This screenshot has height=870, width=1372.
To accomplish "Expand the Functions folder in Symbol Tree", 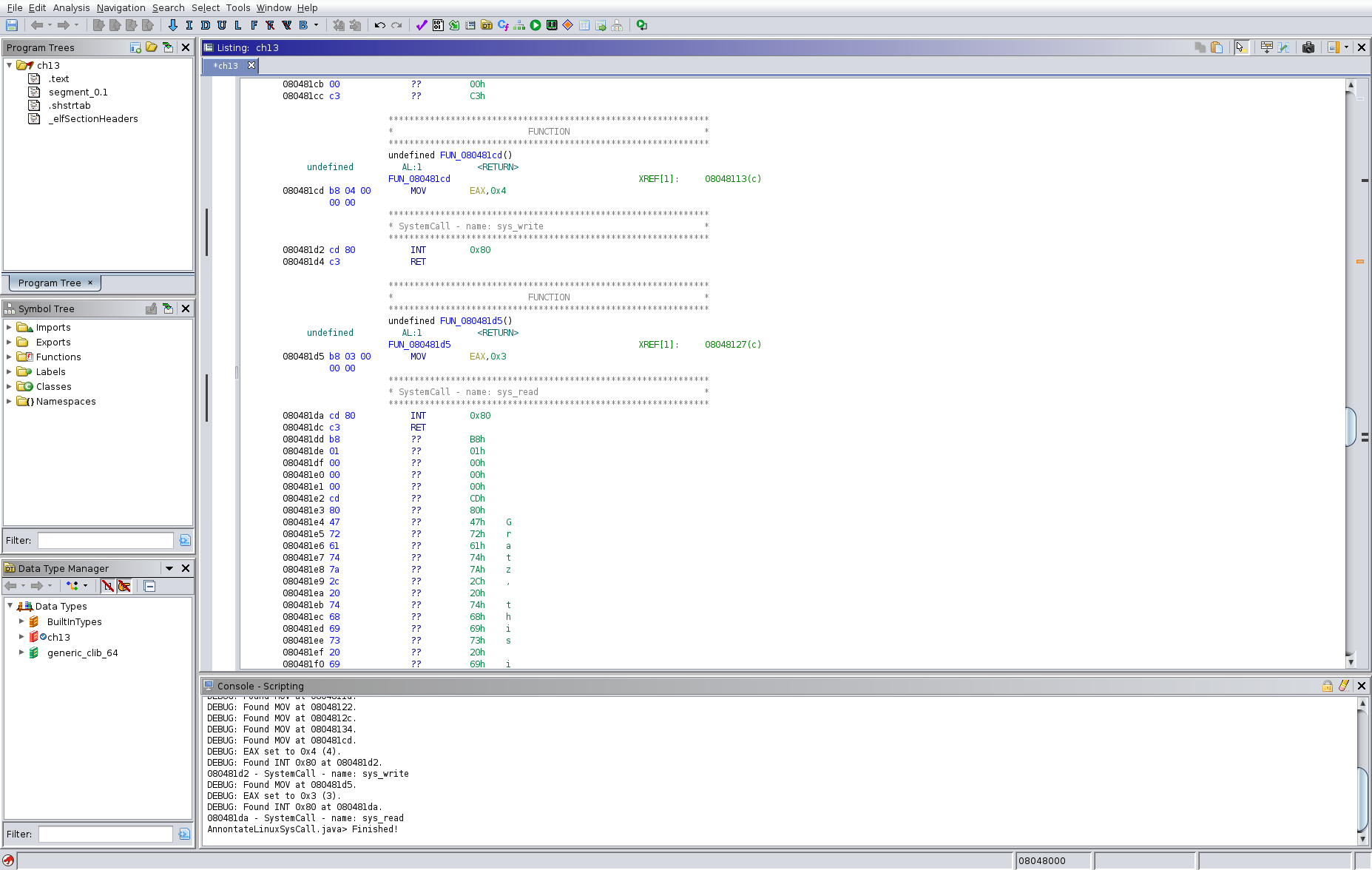I will click(9, 357).
